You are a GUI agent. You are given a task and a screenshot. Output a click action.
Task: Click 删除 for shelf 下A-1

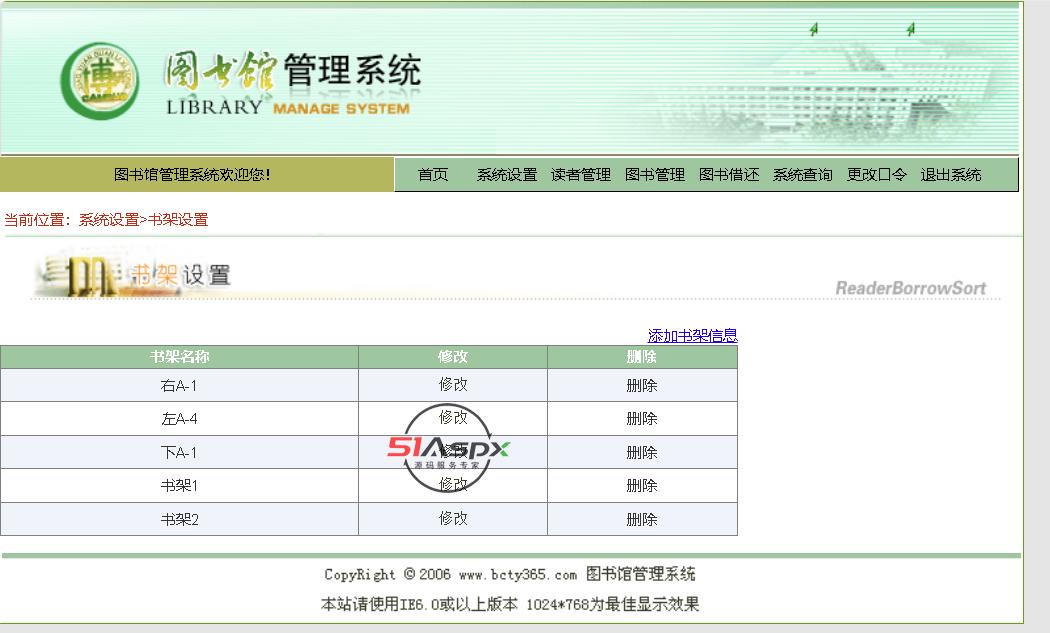point(642,452)
